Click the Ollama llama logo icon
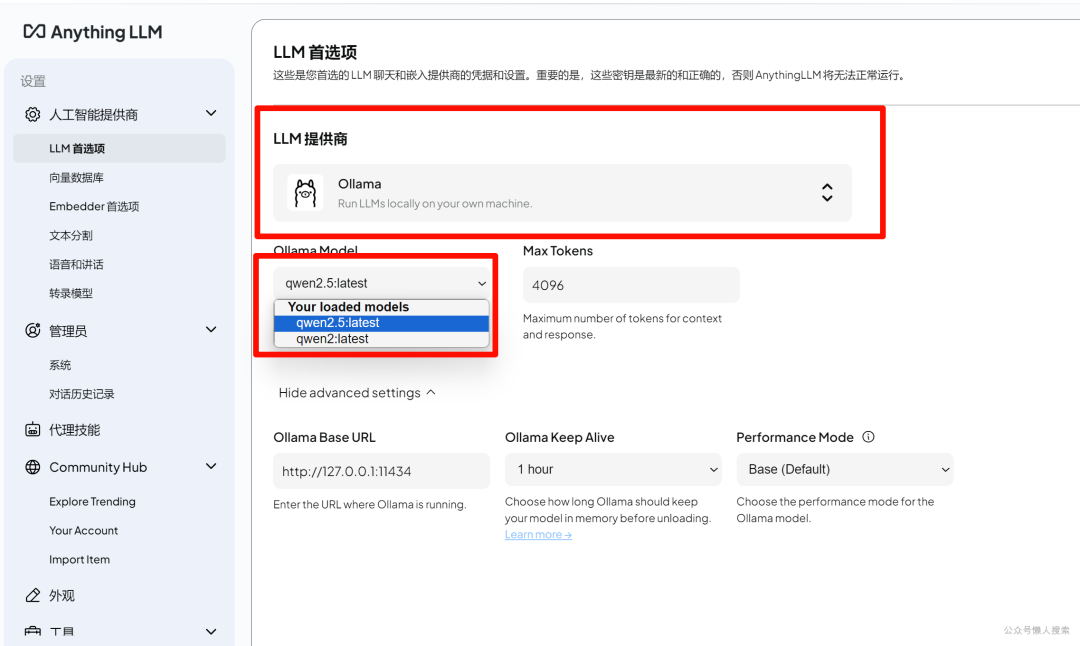The width and height of the screenshot is (1080, 646). [305, 193]
